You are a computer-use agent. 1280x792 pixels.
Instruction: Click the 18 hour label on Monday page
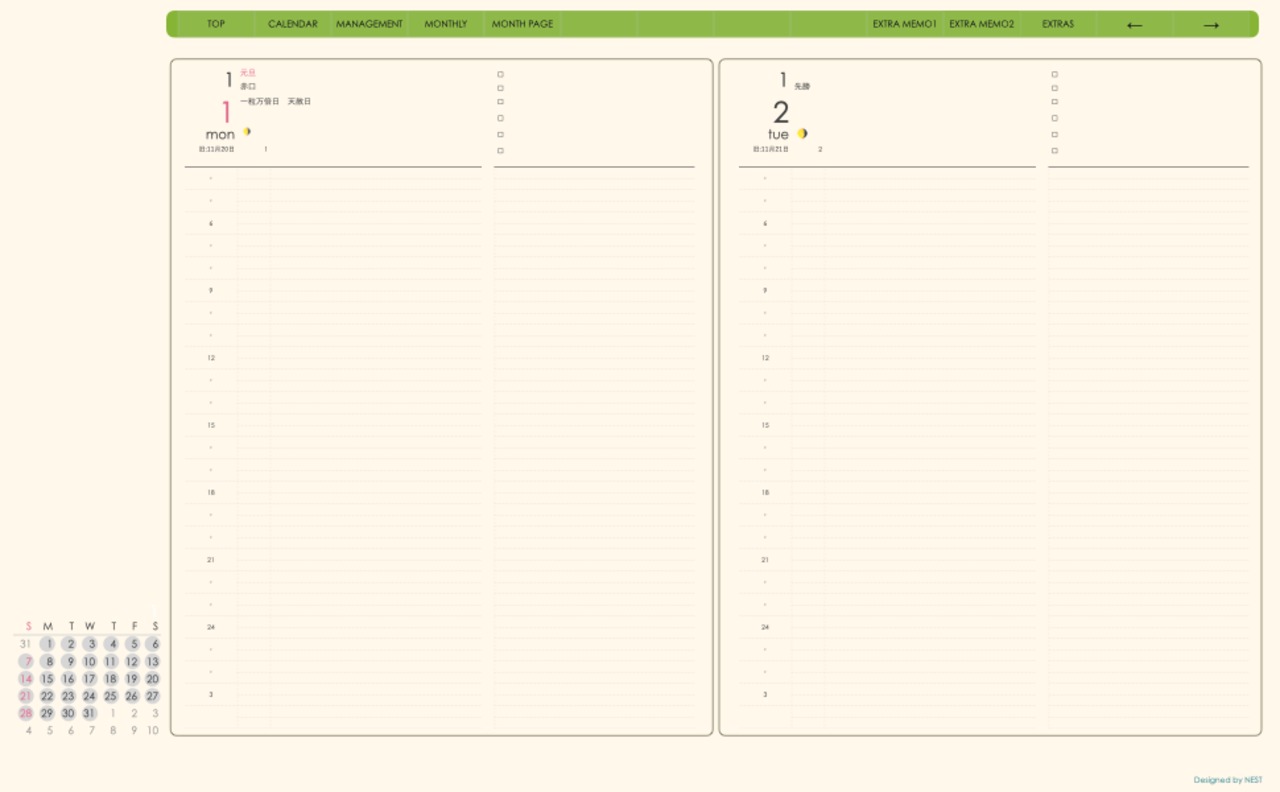pyautogui.click(x=210, y=492)
